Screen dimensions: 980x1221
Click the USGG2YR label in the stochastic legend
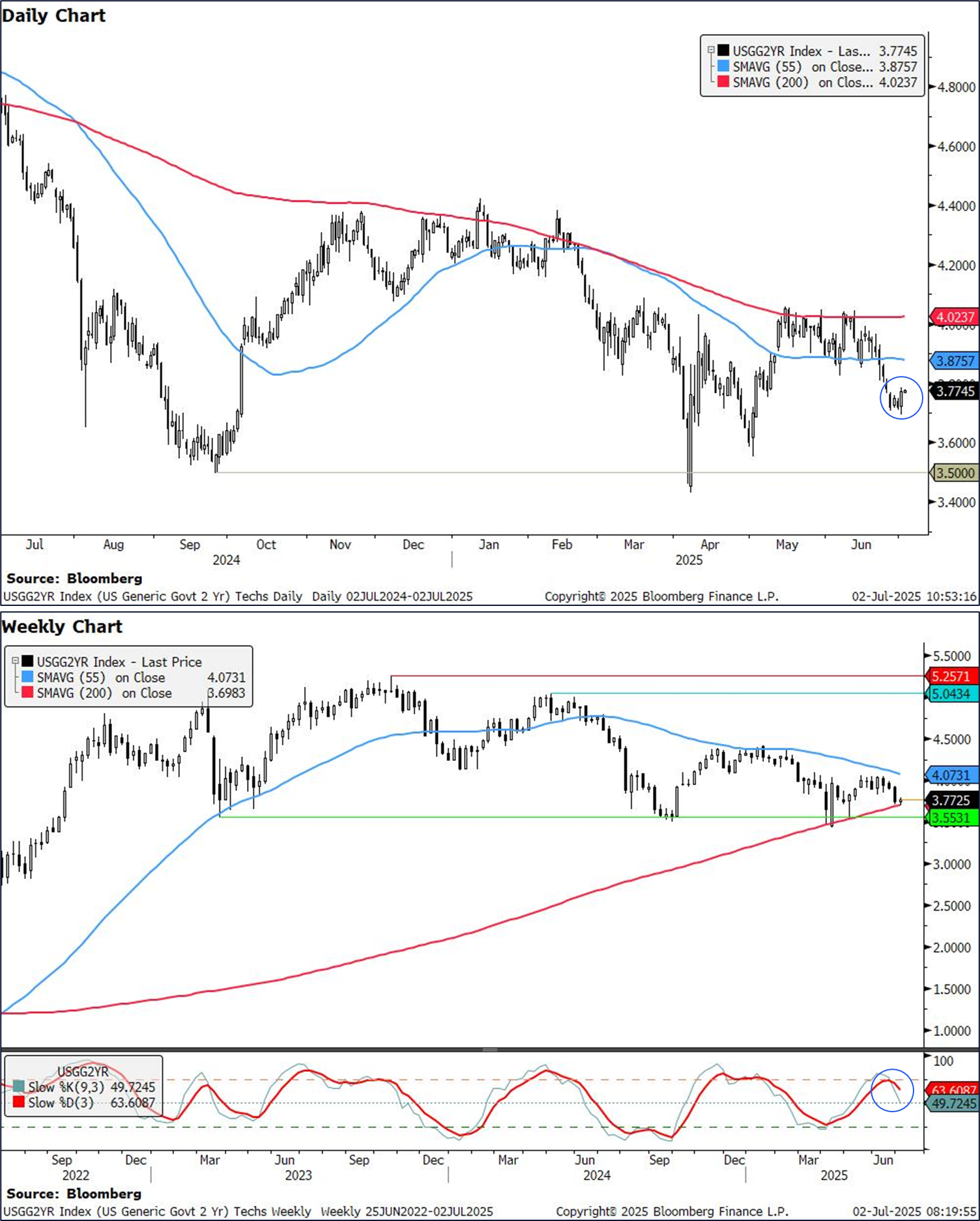coord(83,1072)
